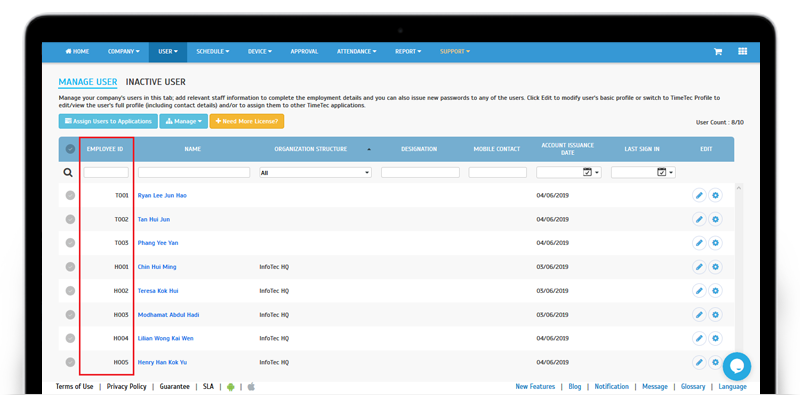This screenshot has height=395, width=800.
Task: Go to the Home menu
Action: pos(77,52)
